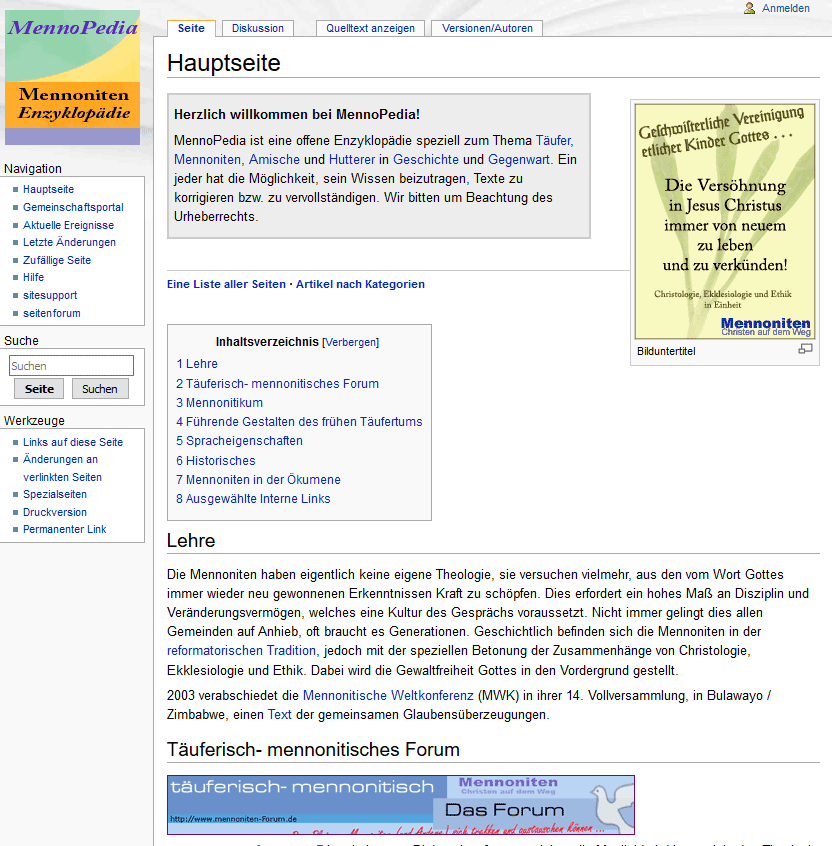Open the Quelltext anzeigen tab
Screen dimensions: 832x846
tap(370, 28)
